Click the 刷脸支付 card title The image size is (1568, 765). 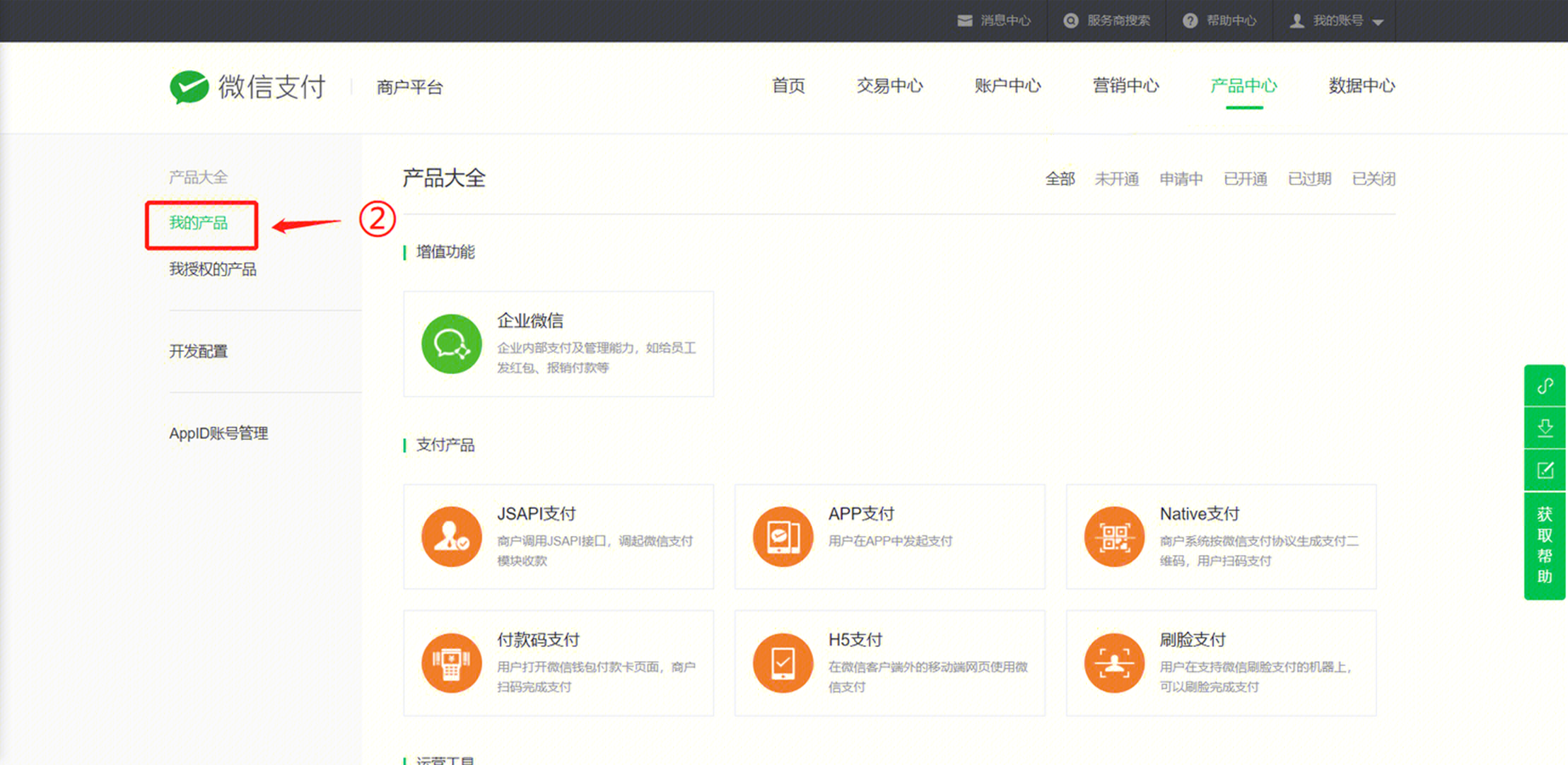pyautogui.click(x=1193, y=640)
